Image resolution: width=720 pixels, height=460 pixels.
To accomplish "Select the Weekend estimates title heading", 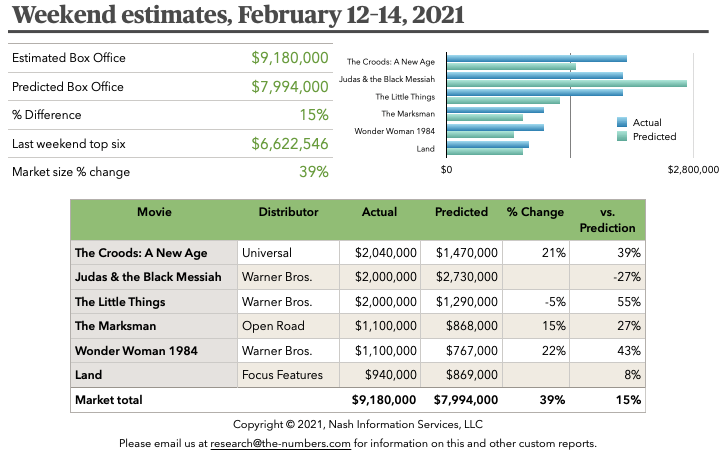I will click(x=240, y=17).
